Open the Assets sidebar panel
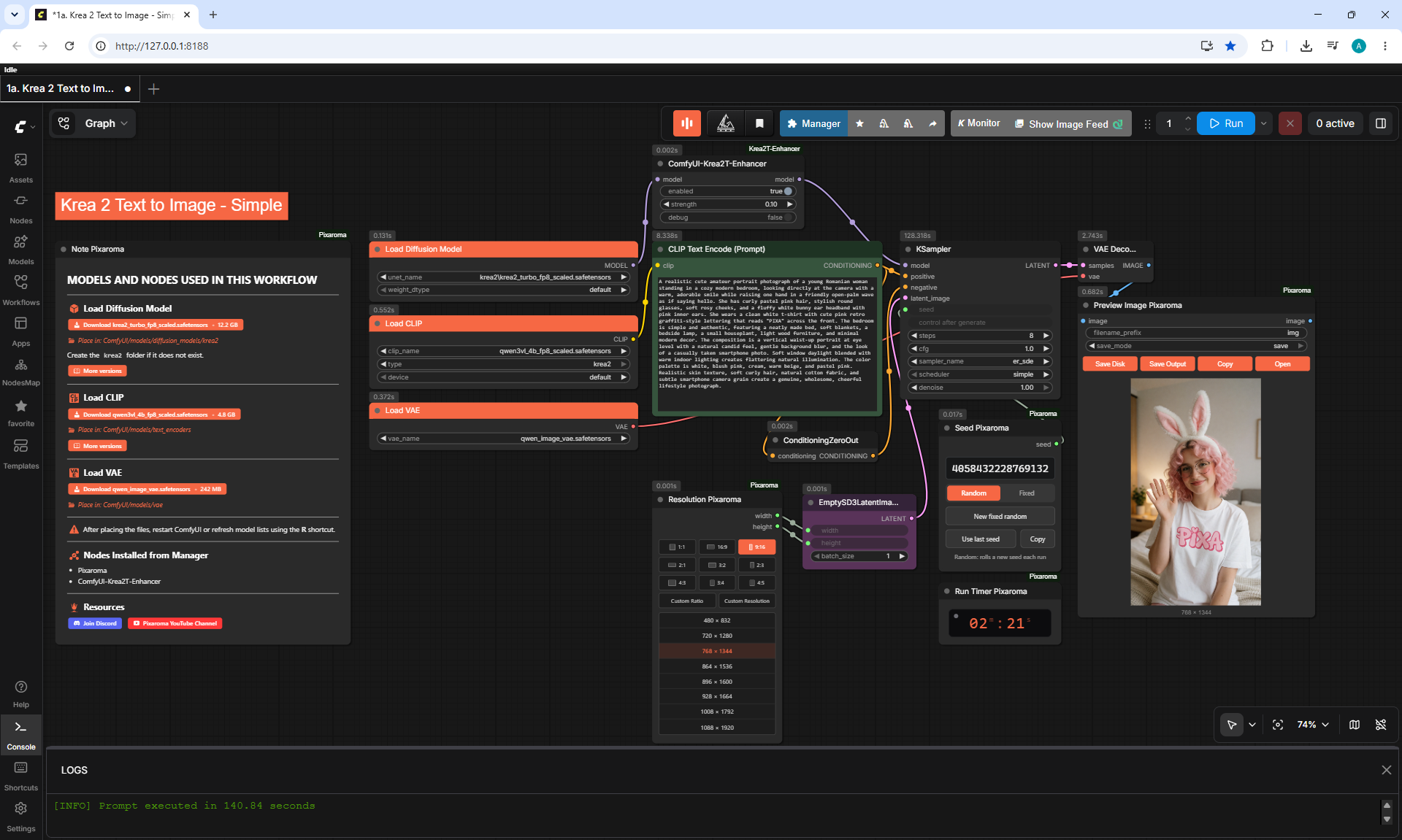This screenshot has height=840, width=1402. (20, 168)
